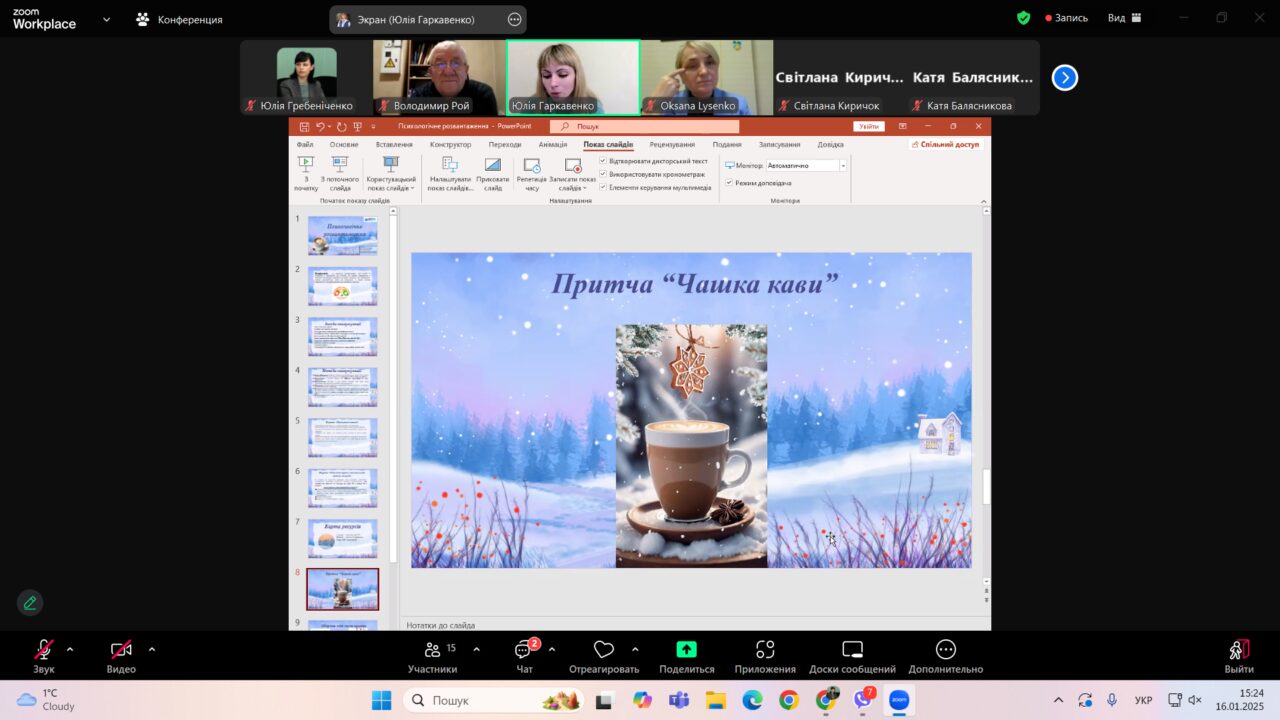Open Отреагировать reactions heart icon
Image resolution: width=1280 pixels, height=720 pixels.
(x=603, y=650)
